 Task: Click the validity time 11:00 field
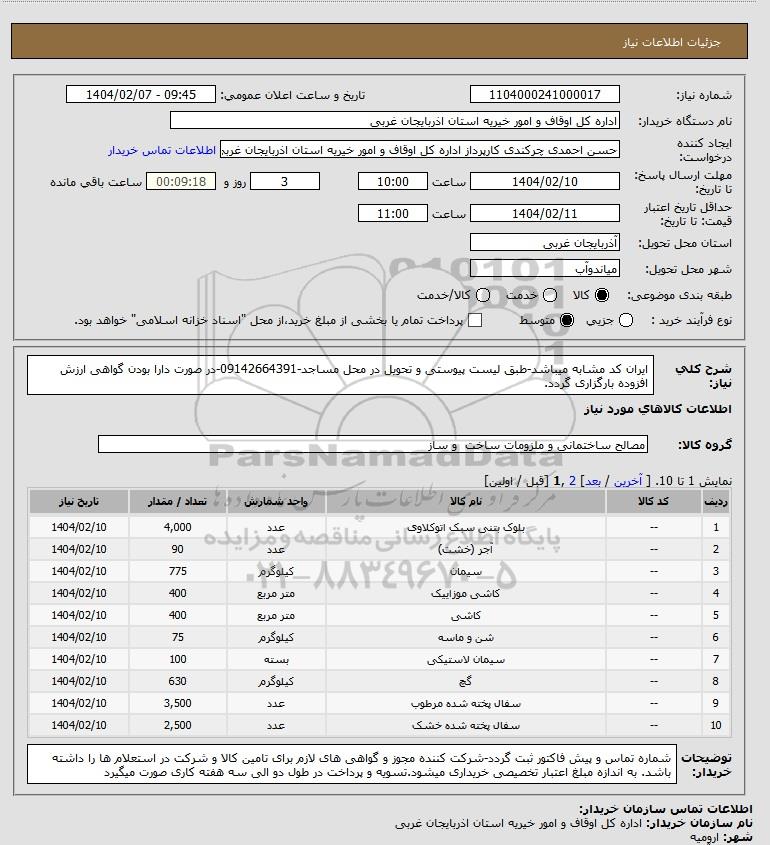(393, 213)
